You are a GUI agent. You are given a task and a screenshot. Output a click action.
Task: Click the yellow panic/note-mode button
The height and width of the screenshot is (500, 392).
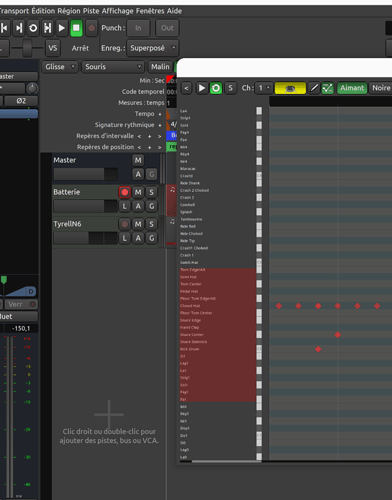[290, 88]
